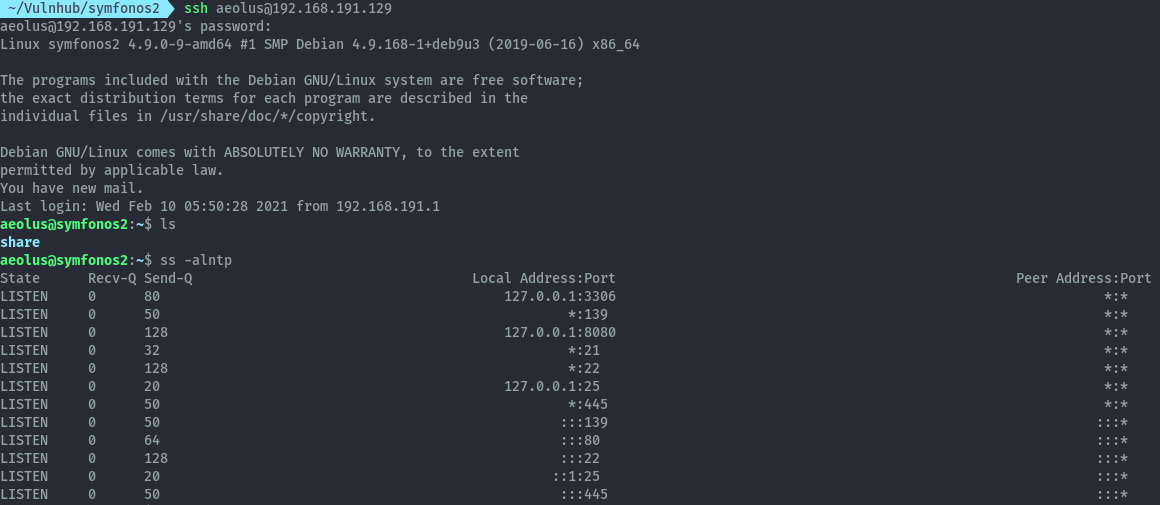Click the 'share' directory name
This screenshot has height=505, width=1160.
[20, 243]
